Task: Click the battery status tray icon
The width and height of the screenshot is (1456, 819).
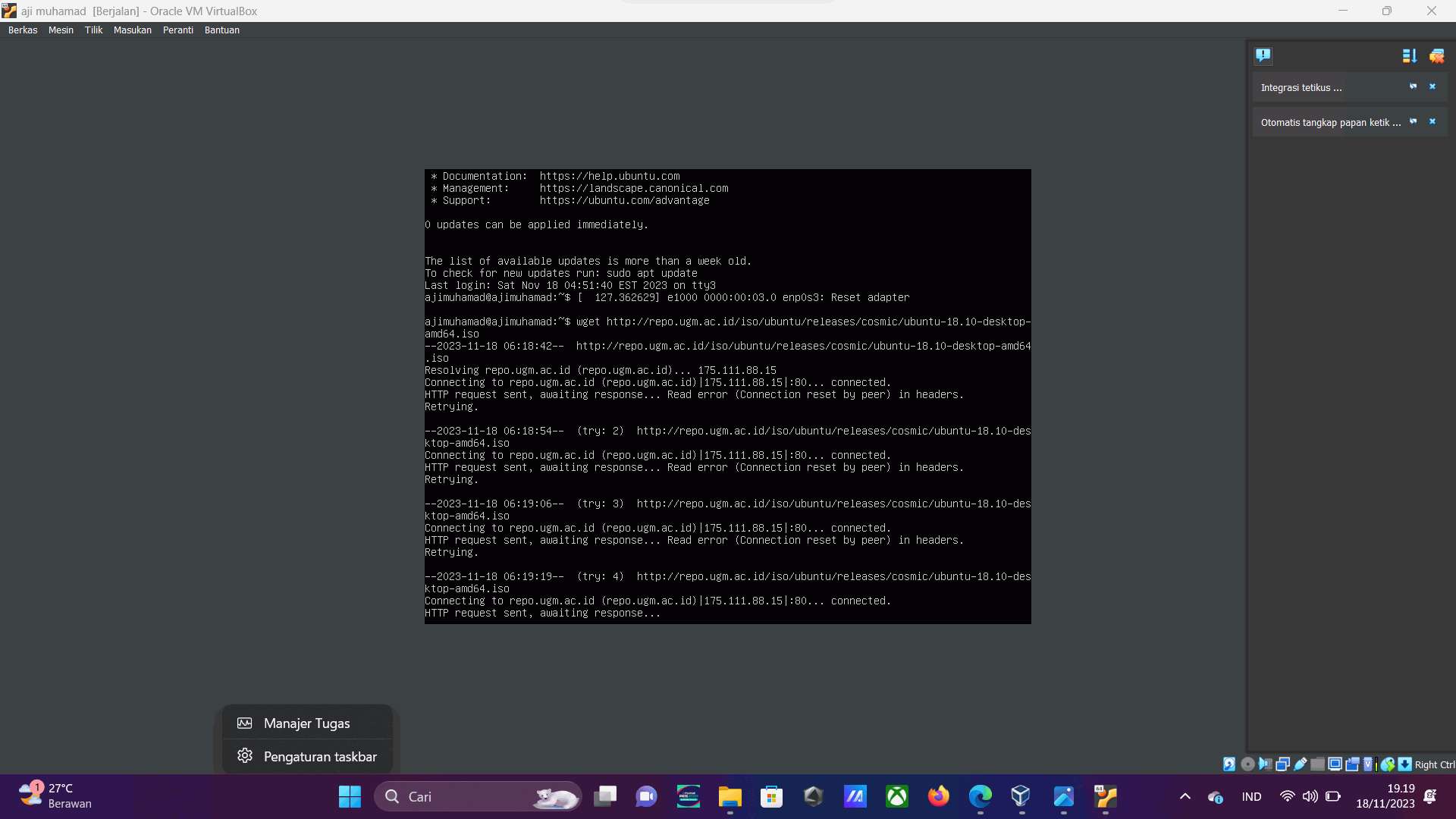Action: coord(1332,796)
